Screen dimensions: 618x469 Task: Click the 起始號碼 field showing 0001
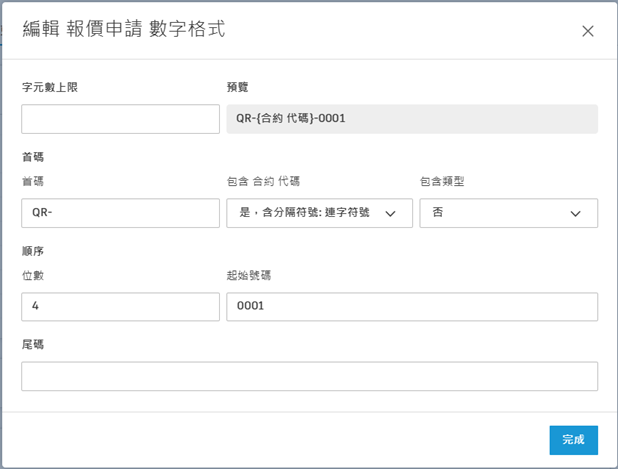(x=412, y=307)
